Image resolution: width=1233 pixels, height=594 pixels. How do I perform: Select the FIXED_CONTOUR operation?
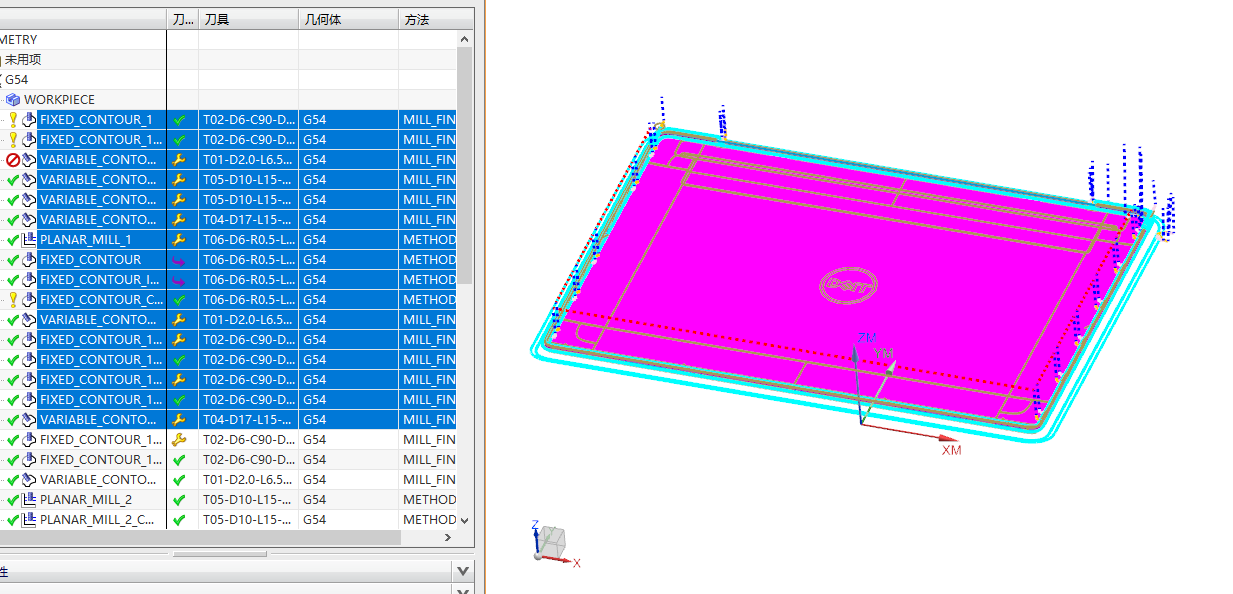(x=91, y=260)
